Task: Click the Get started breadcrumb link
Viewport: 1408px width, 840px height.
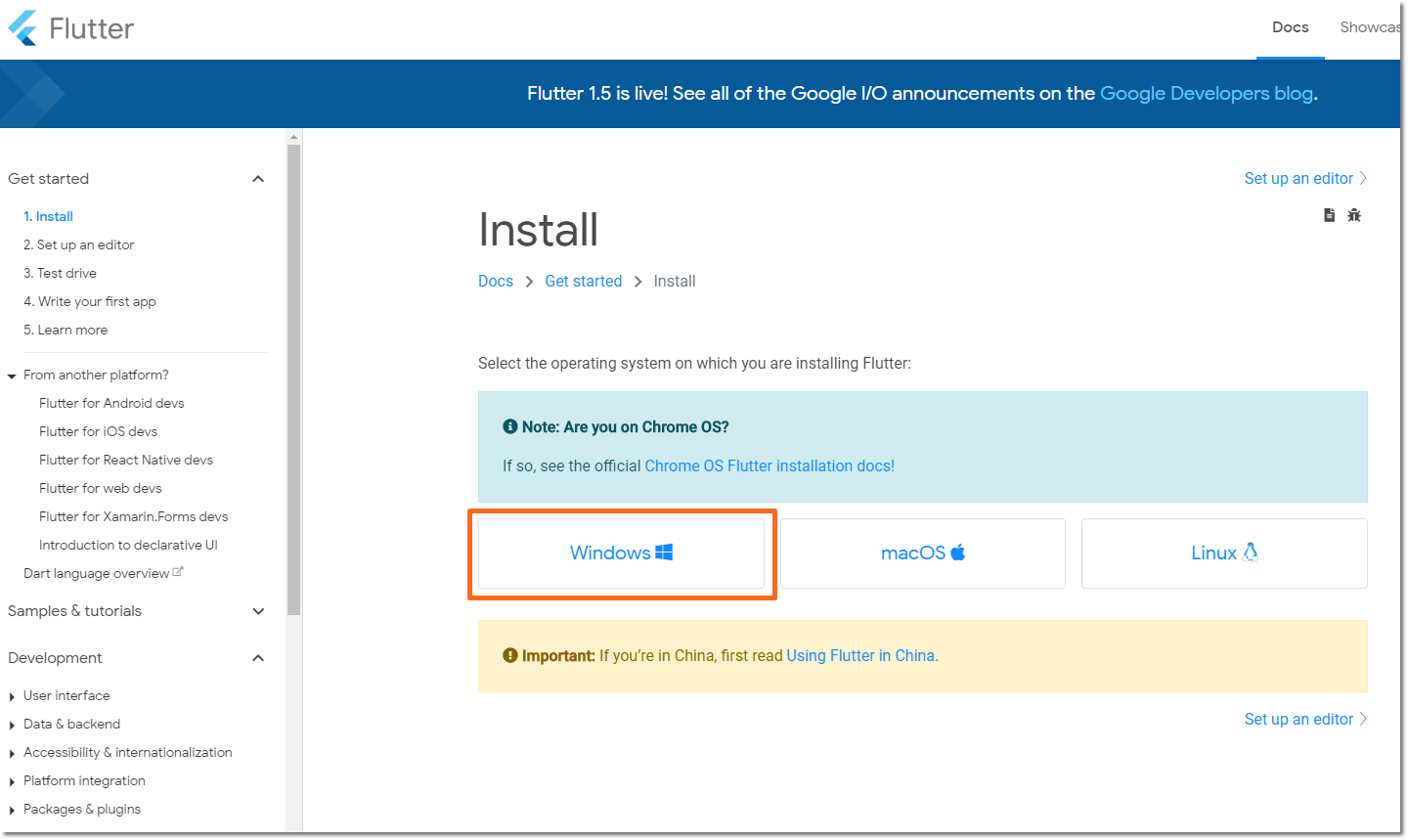Action: click(x=584, y=282)
